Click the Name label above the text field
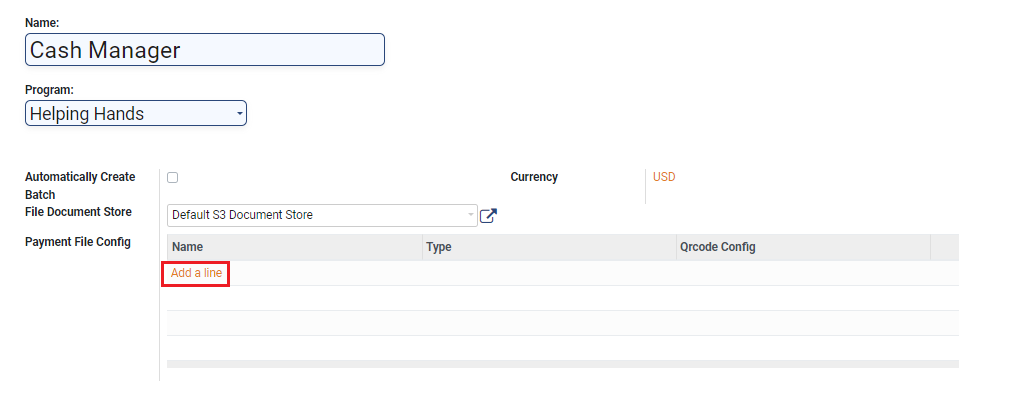The height and width of the screenshot is (407, 1015). point(41,21)
